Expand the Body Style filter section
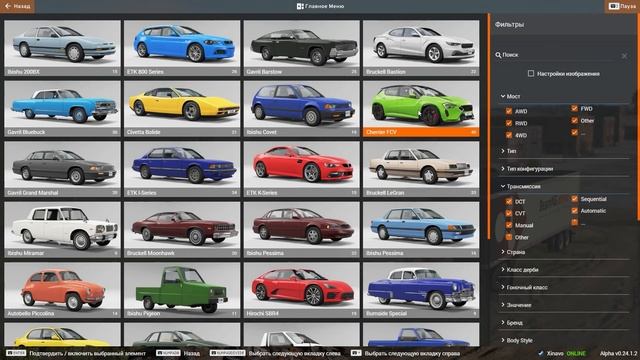The image size is (640, 360). click(x=563, y=340)
